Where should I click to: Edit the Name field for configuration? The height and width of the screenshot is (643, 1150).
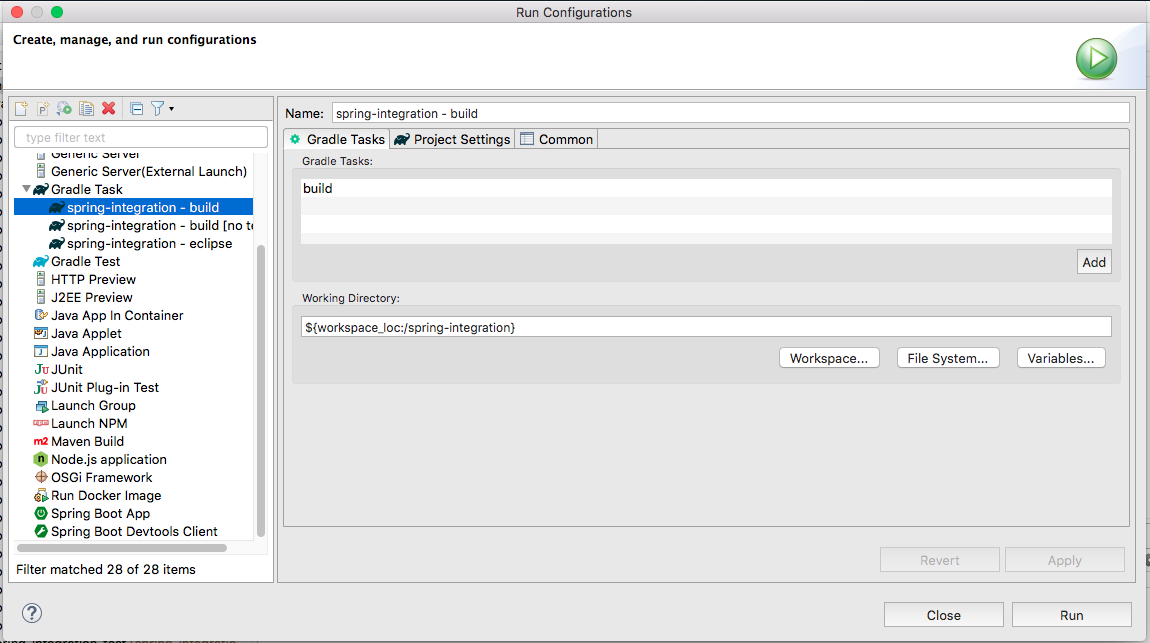730,113
